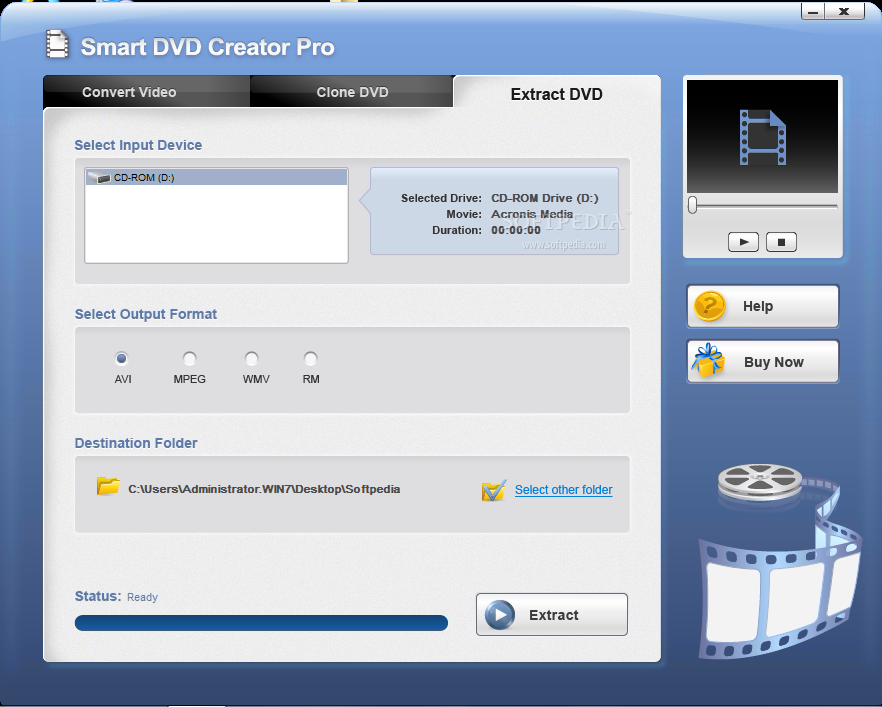This screenshot has width=882, height=707.
Task: Click the Duration value 00:00:00
Action: 516,230
